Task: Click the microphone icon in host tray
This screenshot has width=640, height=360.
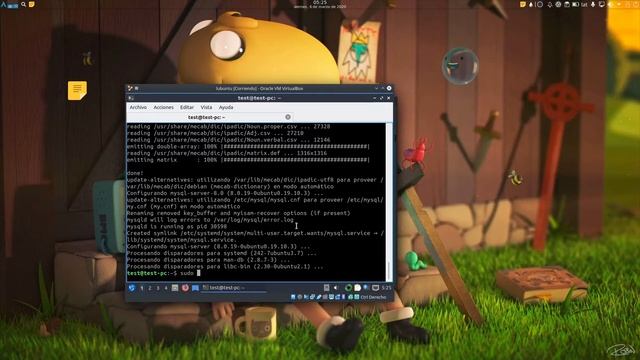Action: pyautogui.click(x=593, y=4)
